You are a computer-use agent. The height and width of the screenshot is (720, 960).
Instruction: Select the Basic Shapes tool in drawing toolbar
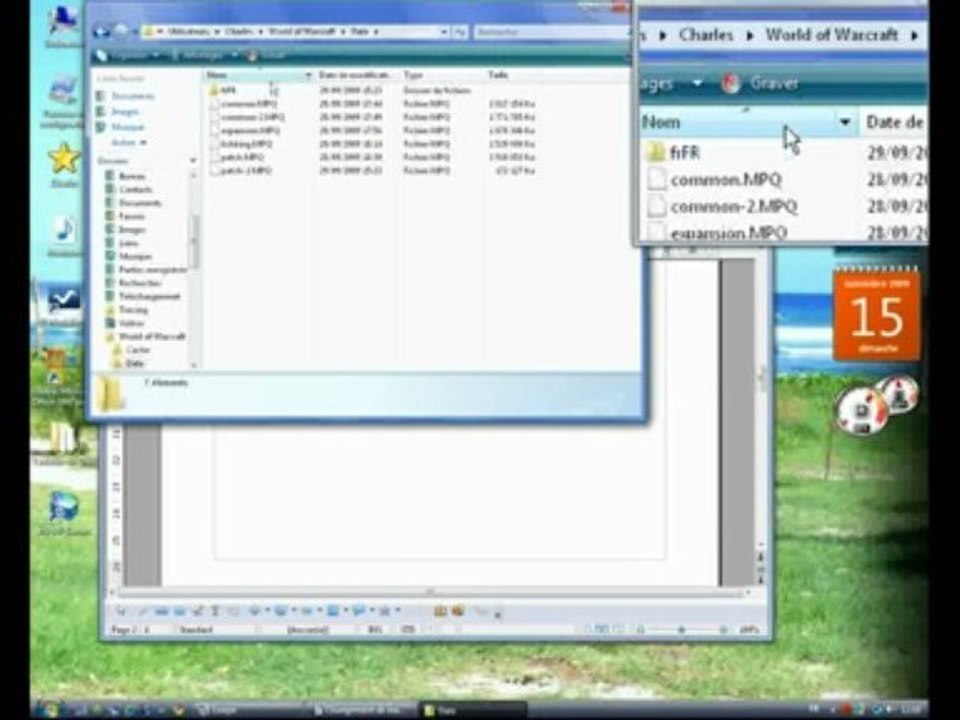(254, 611)
